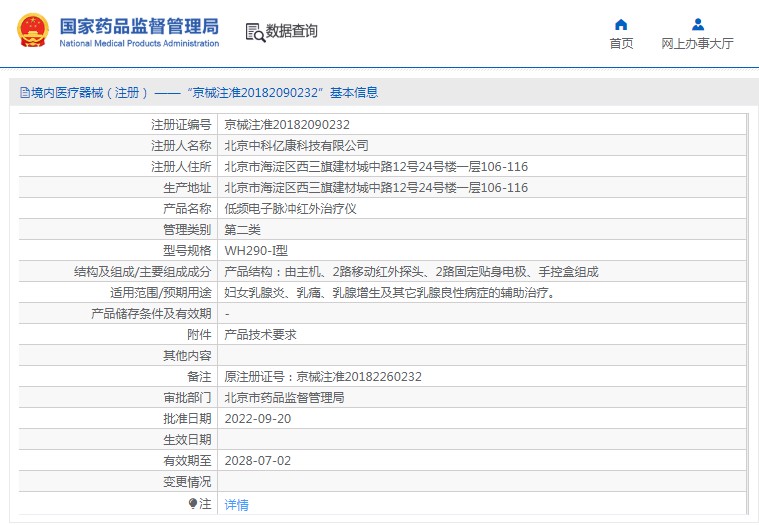The height and width of the screenshot is (525, 759).
Task: Click expiry date 2028-07-02
Action: click(258, 461)
